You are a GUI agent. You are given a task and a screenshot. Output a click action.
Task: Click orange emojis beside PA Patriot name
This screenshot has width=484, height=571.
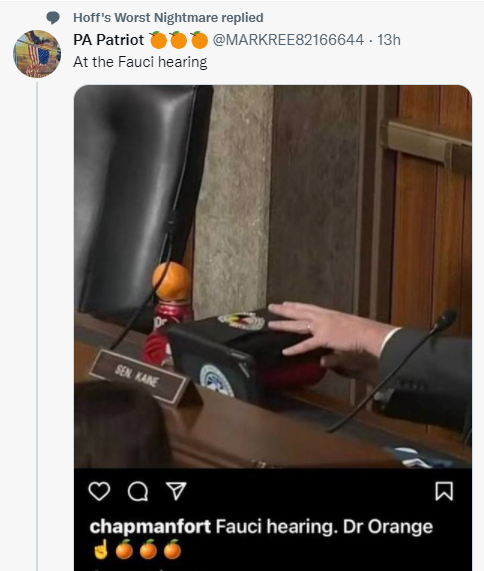click(178, 40)
